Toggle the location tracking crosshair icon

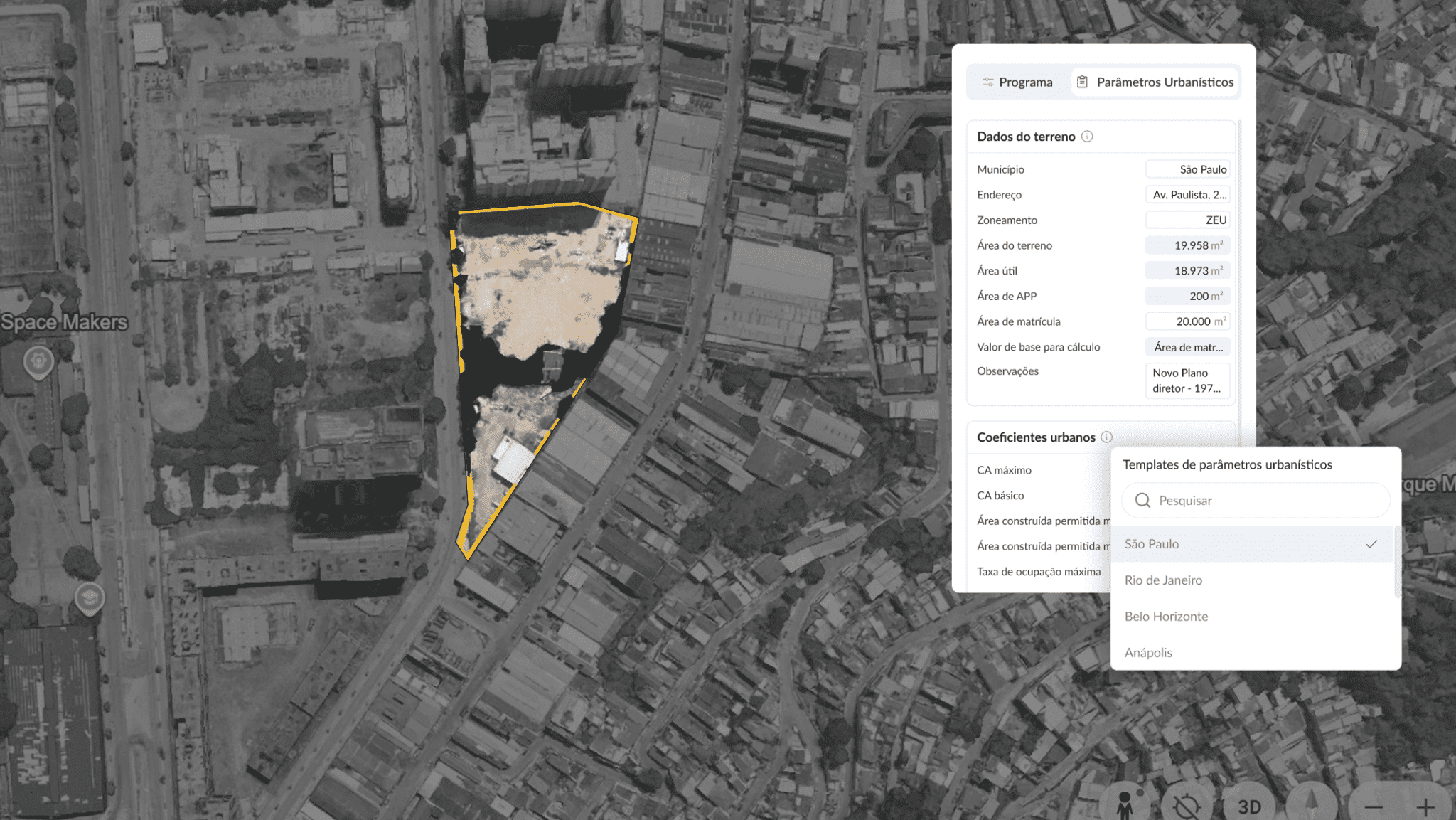pyautogui.click(x=1187, y=805)
